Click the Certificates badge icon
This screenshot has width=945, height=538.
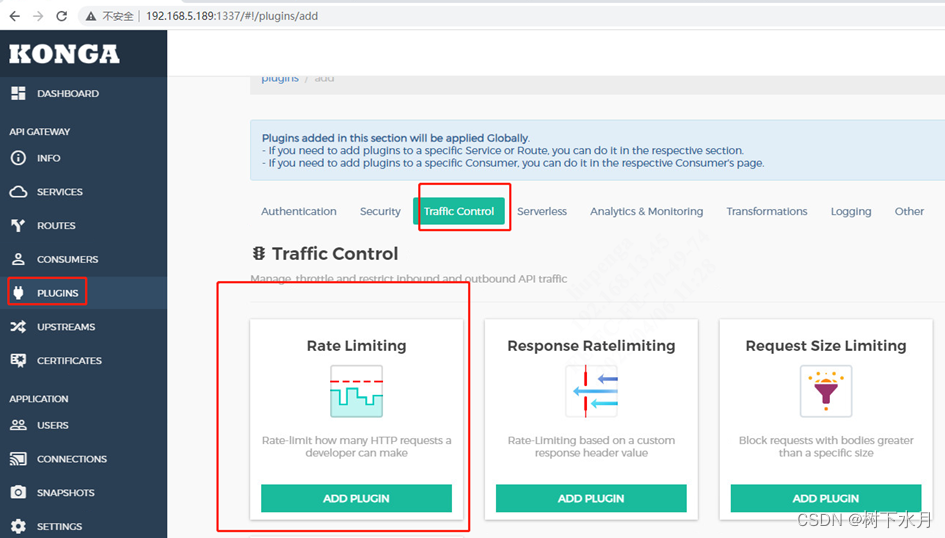pyautogui.click(x=18, y=360)
